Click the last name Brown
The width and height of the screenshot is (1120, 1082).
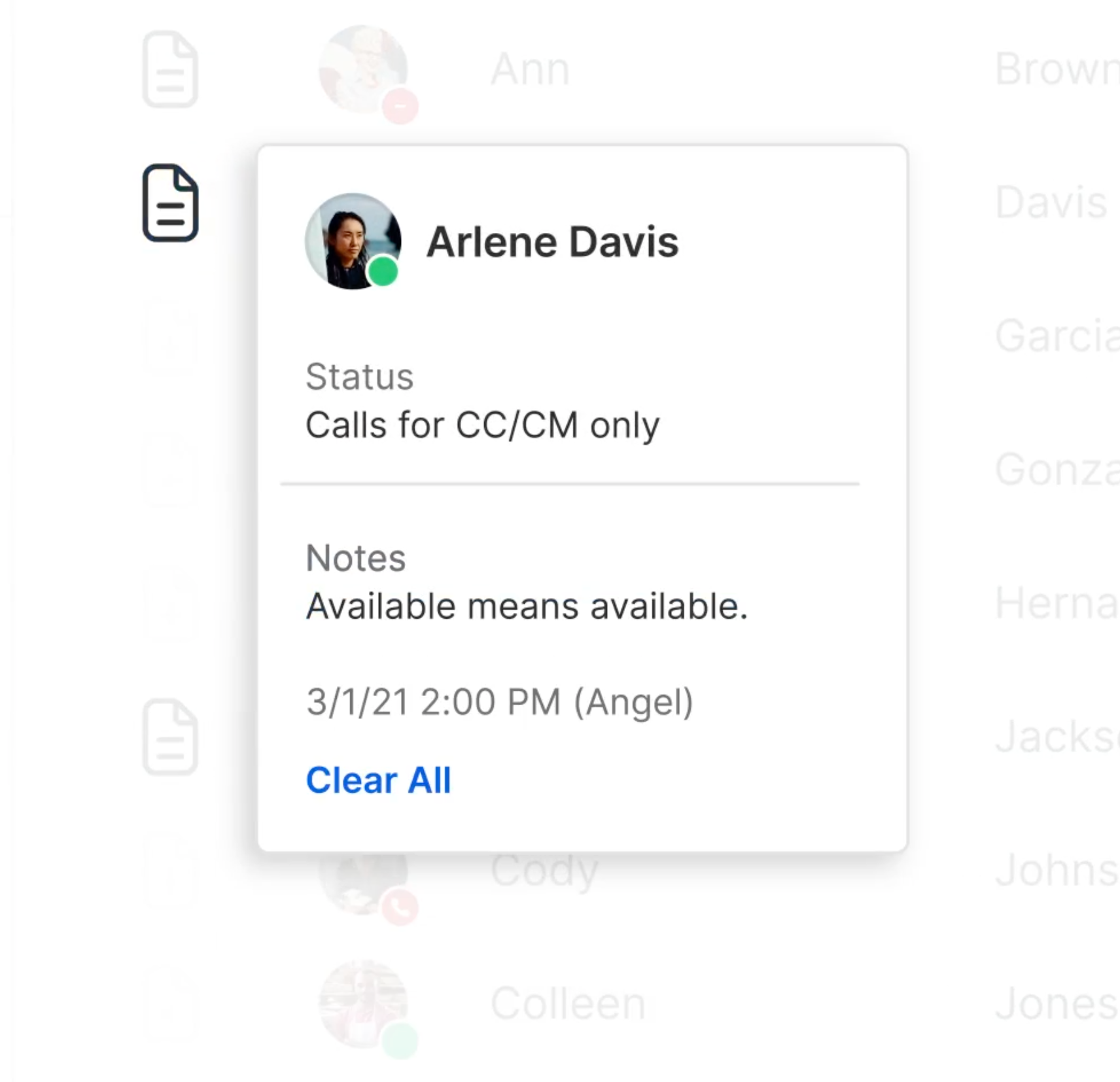tap(1057, 69)
